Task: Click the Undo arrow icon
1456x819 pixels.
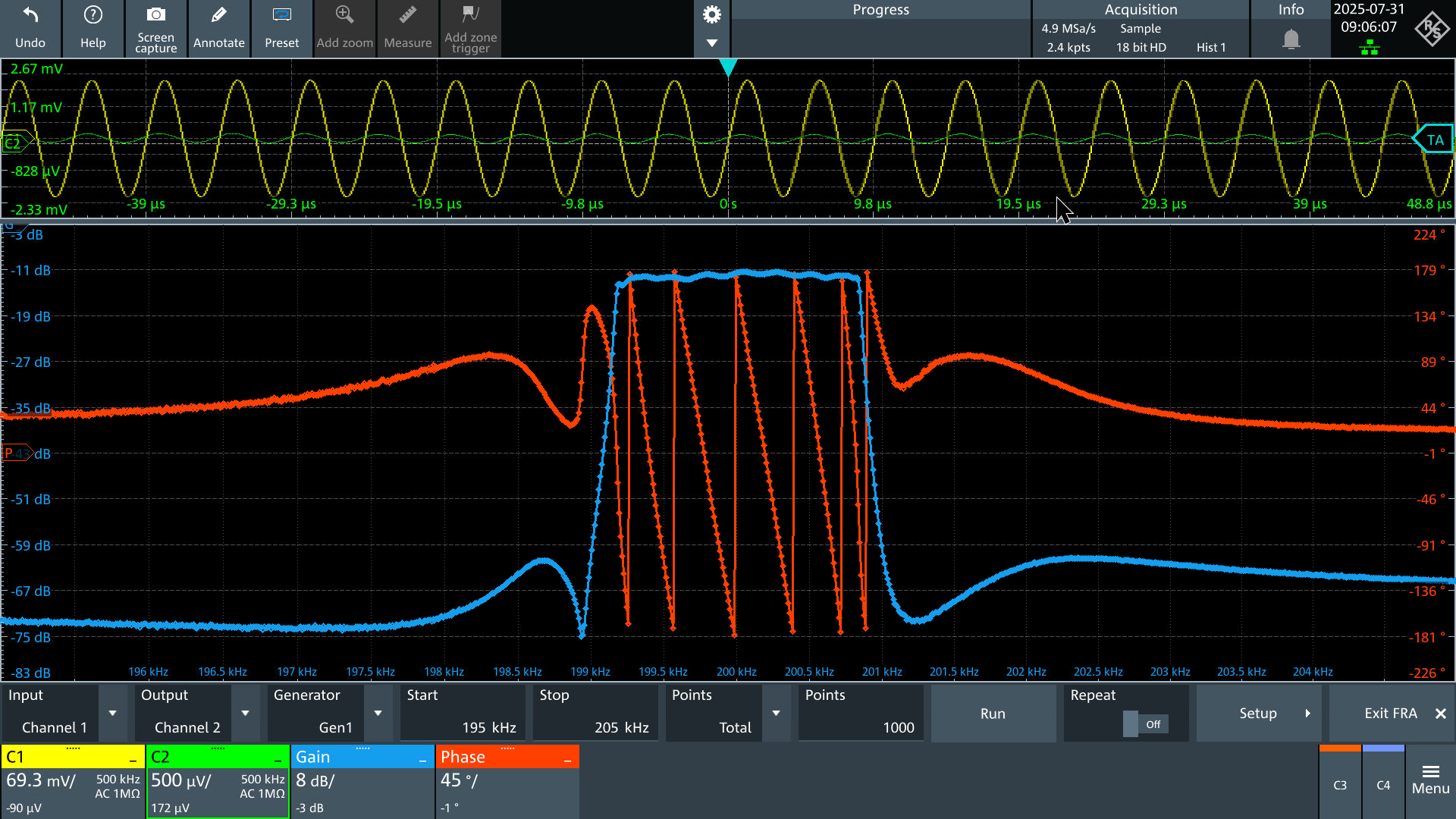Action: click(30, 15)
